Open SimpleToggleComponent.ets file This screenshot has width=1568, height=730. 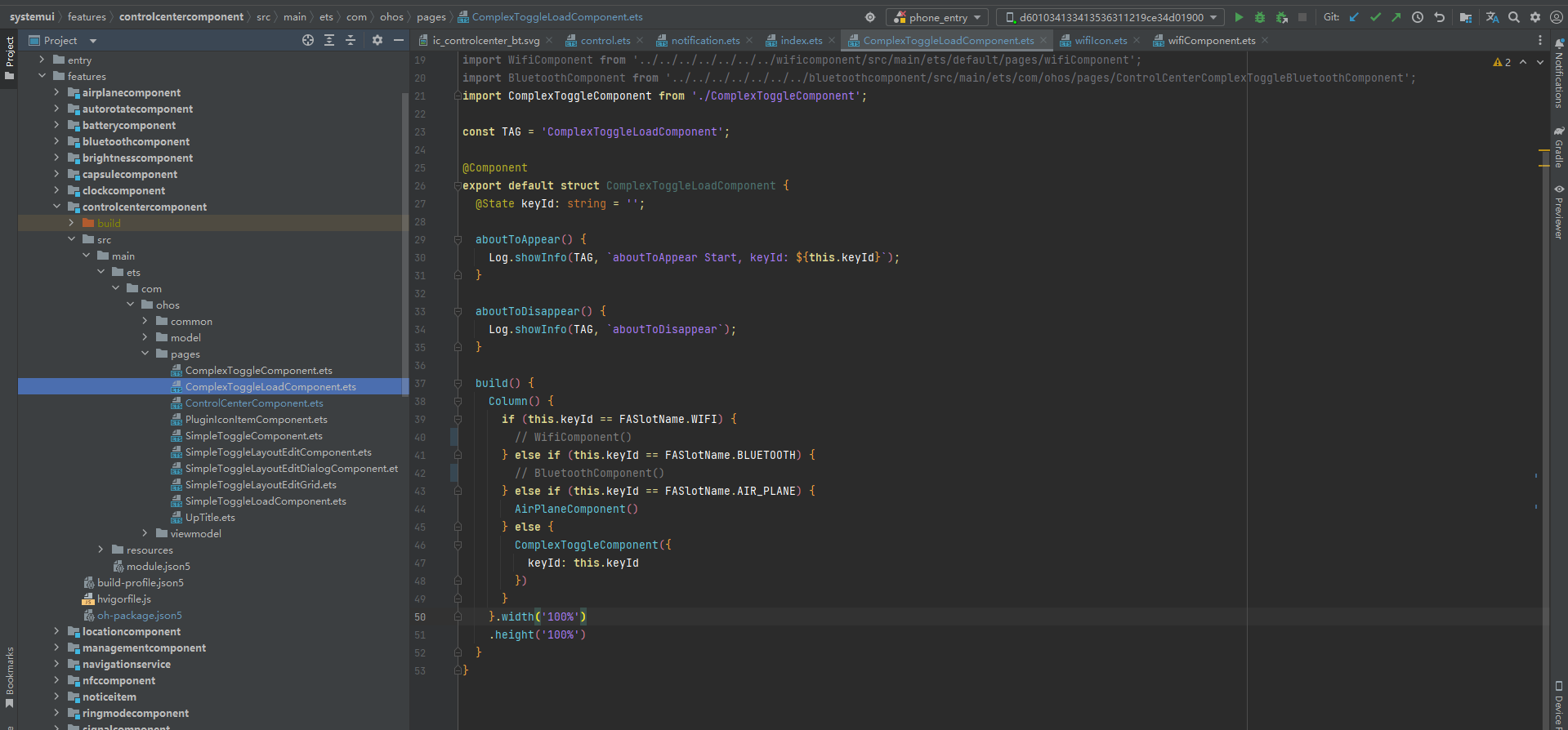click(254, 435)
